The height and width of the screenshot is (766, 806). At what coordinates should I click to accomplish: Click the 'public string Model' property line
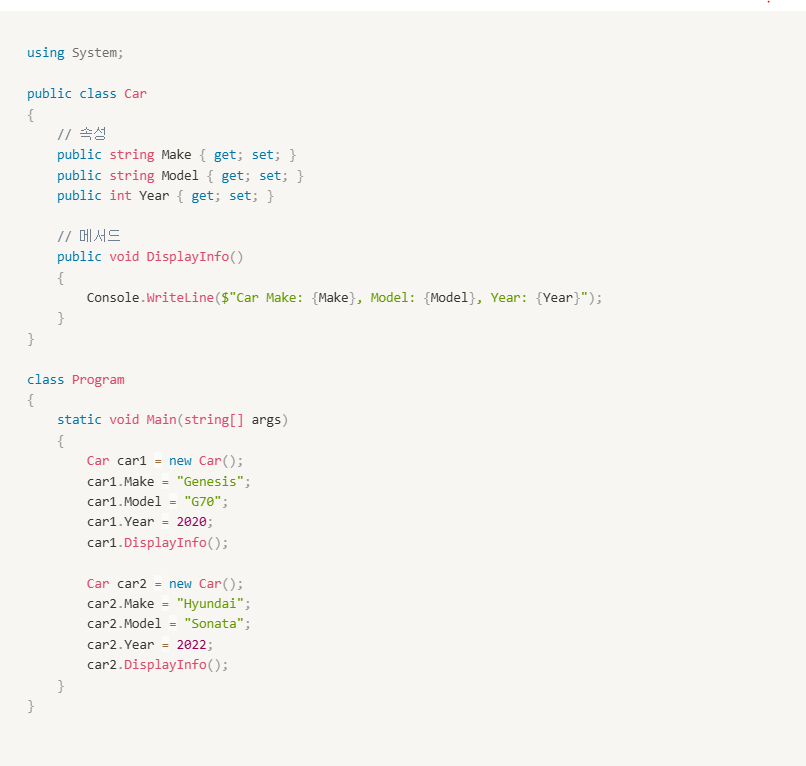point(180,176)
